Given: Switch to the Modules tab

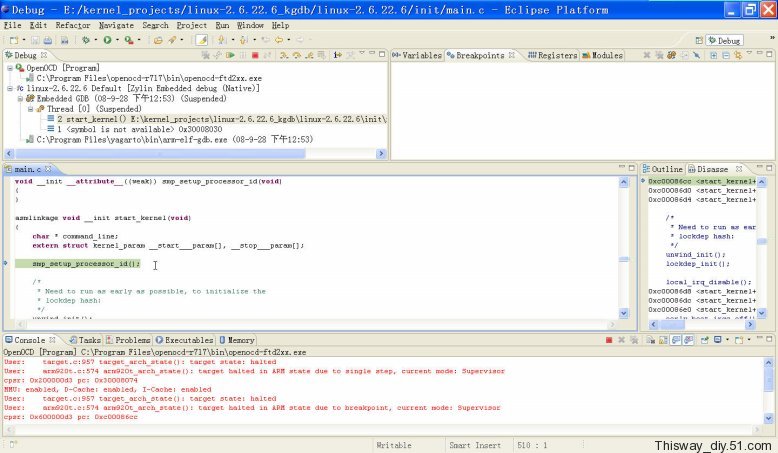Looking at the screenshot, I should coord(602,55).
